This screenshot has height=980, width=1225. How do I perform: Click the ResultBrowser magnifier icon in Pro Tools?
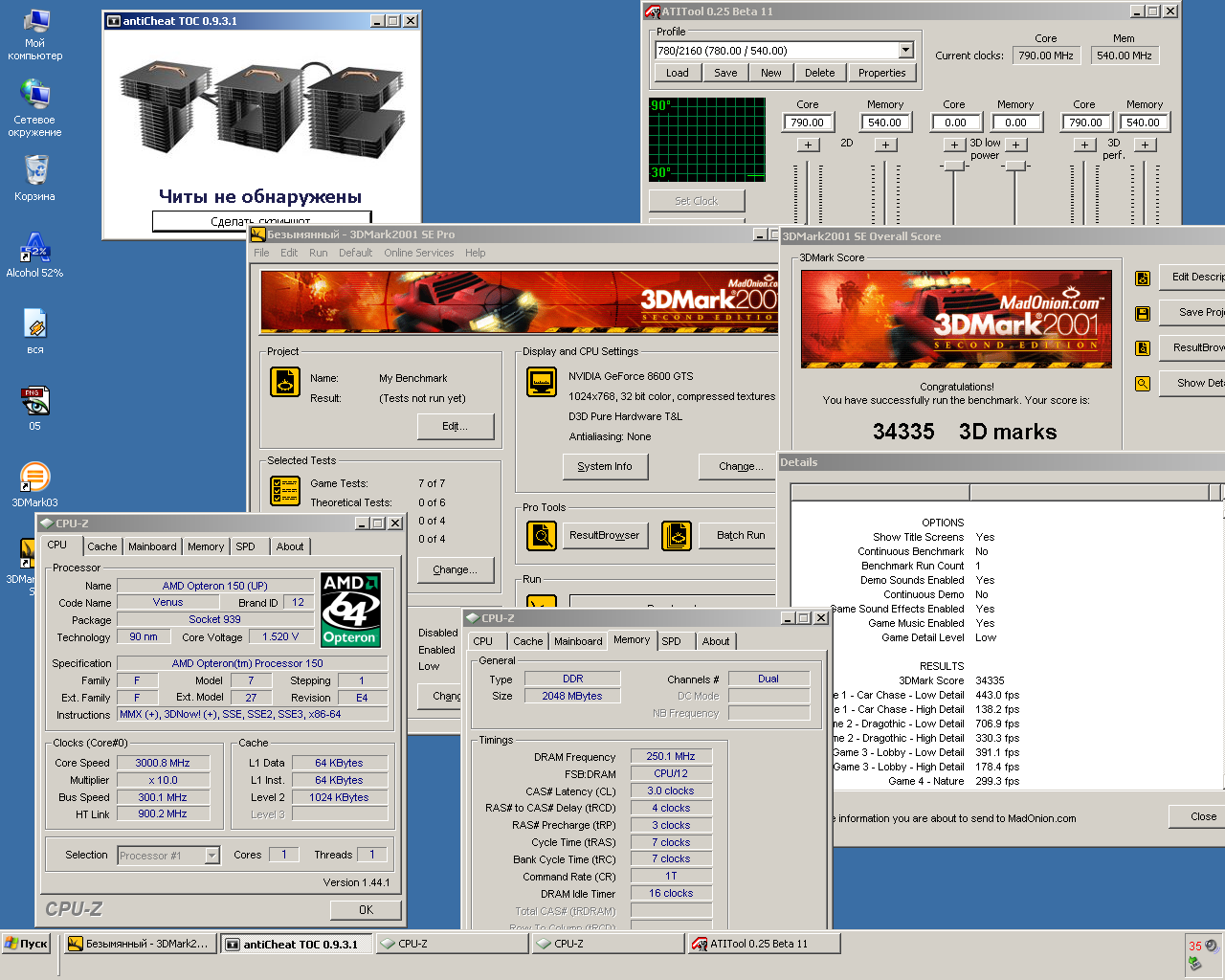[x=541, y=535]
